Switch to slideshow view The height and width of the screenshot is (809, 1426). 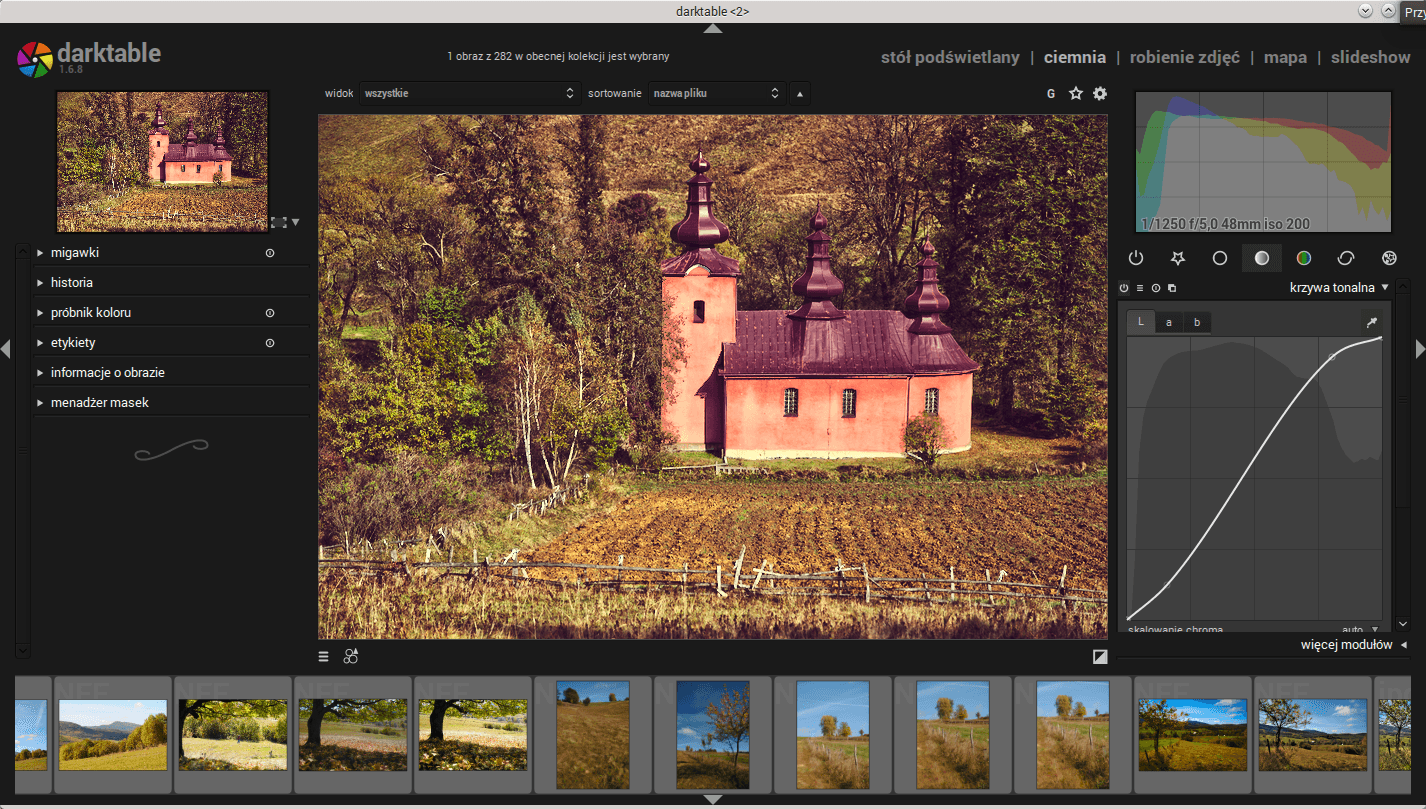tap(1370, 58)
